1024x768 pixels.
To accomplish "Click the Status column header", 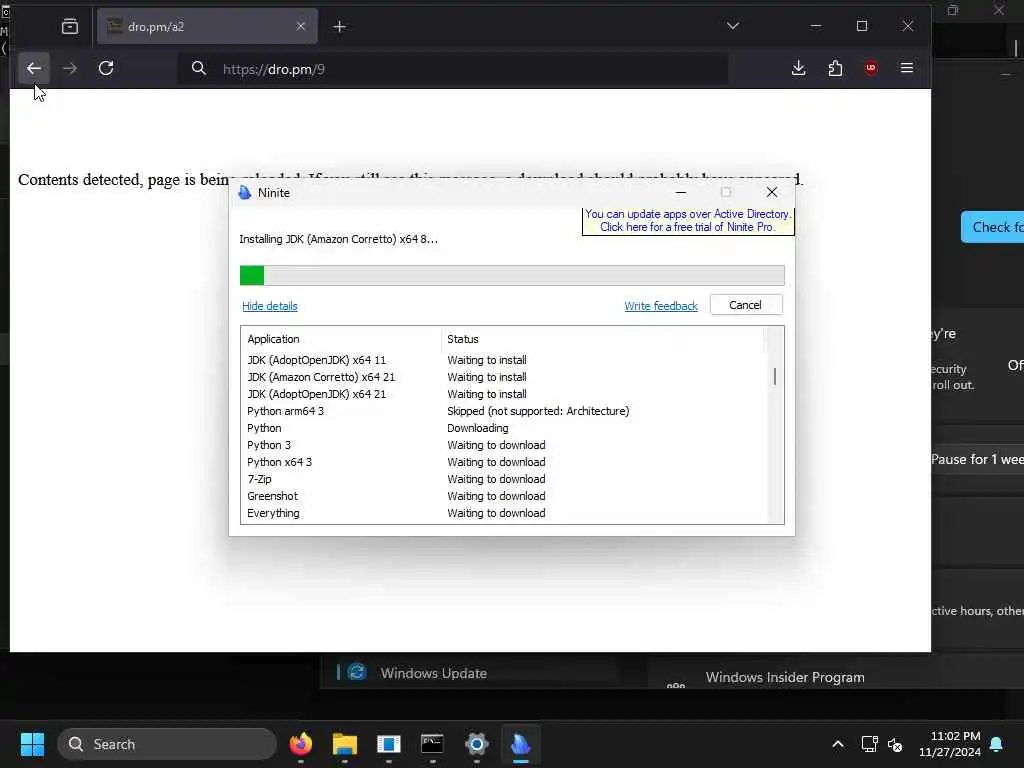I will point(601,339).
